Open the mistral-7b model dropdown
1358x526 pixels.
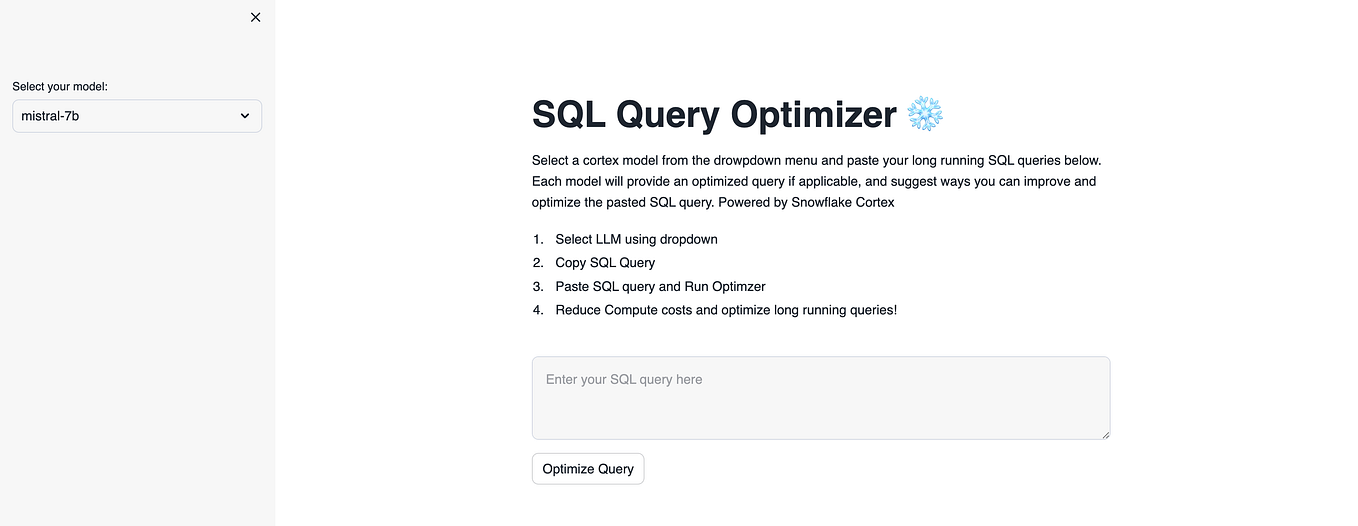tap(137, 116)
